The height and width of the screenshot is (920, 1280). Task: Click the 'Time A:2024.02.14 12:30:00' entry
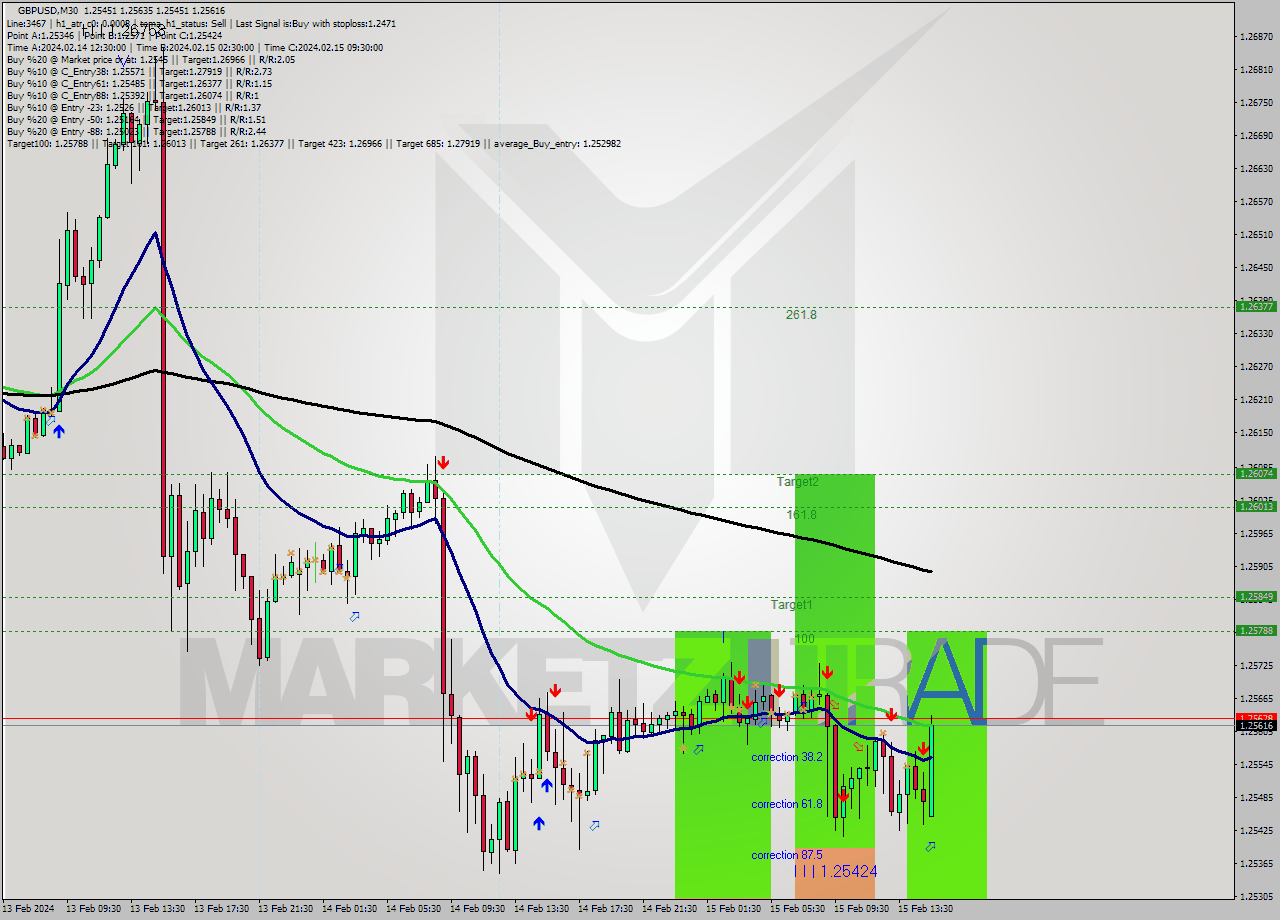click(x=66, y=47)
